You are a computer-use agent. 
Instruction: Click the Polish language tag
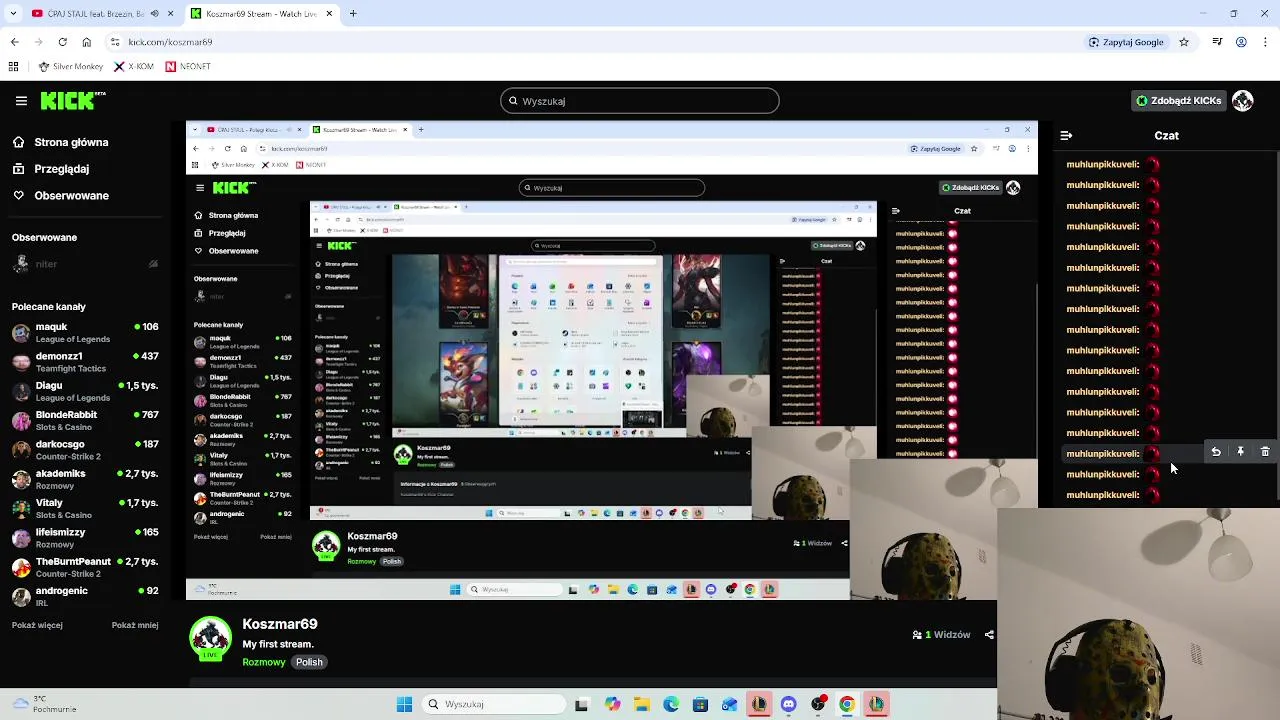click(x=309, y=662)
